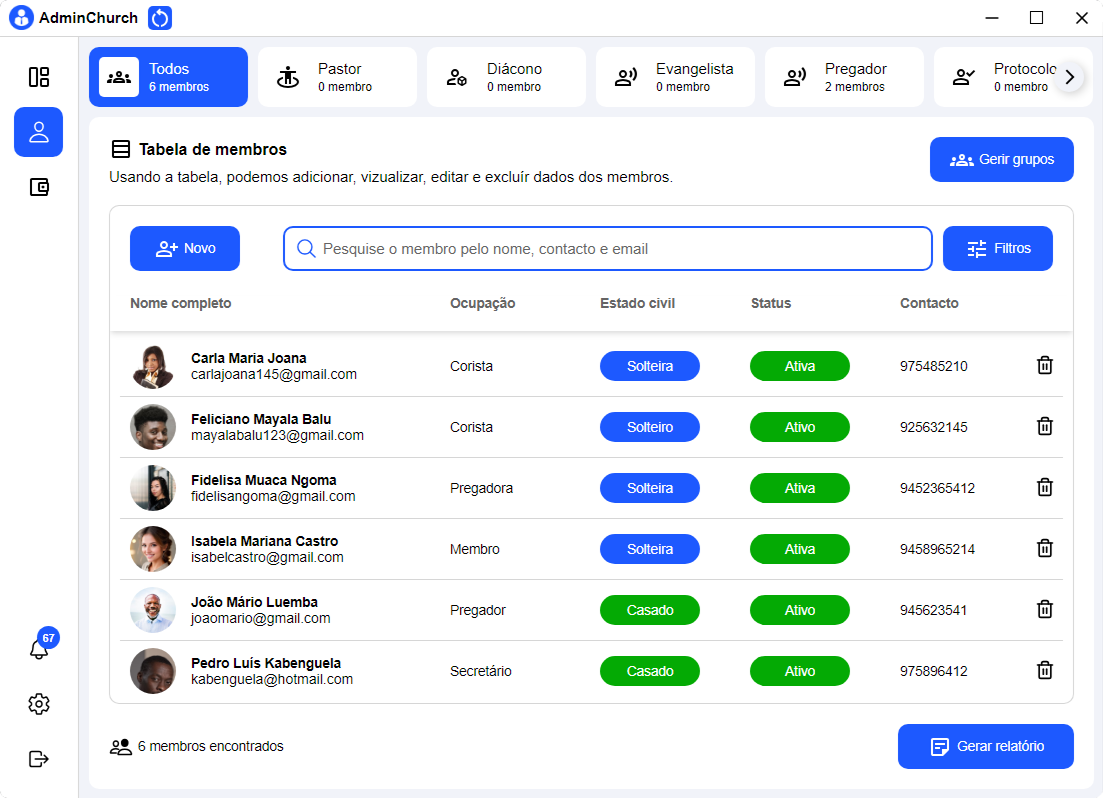
Task: Open the Filtros panel
Action: [x=997, y=248]
